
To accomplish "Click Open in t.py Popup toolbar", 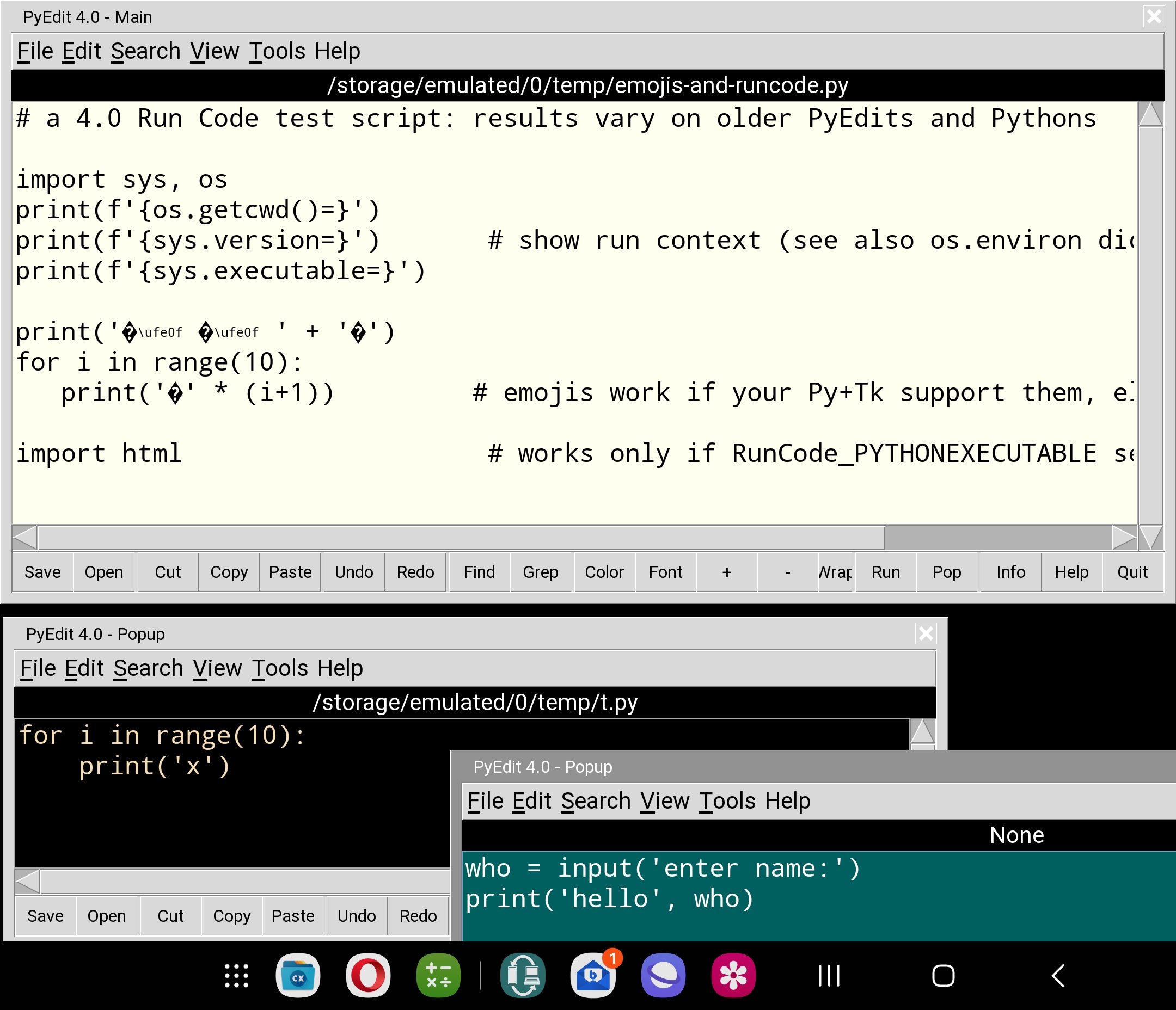I will click(107, 916).
